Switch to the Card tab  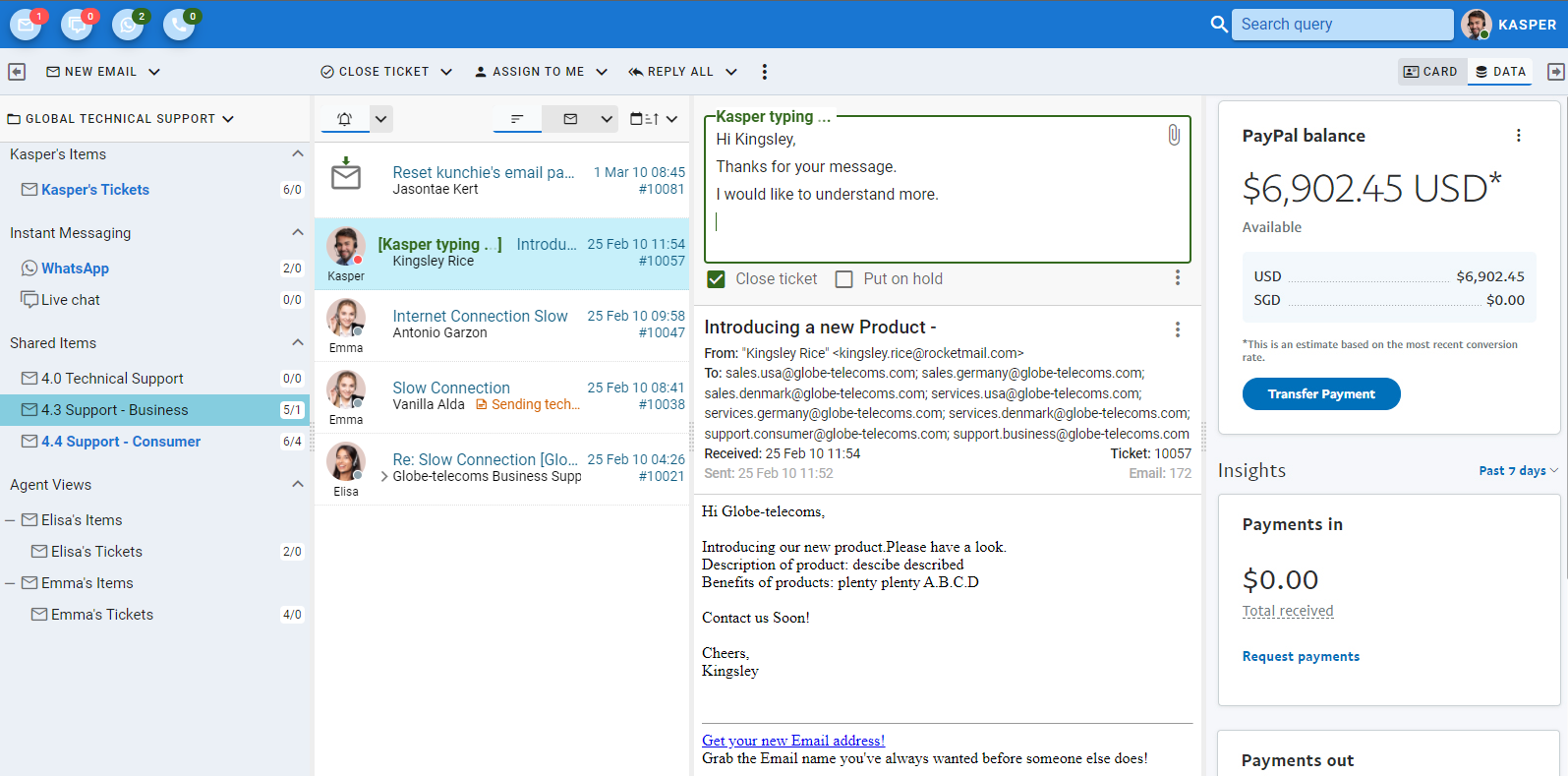coord(1430,72)
